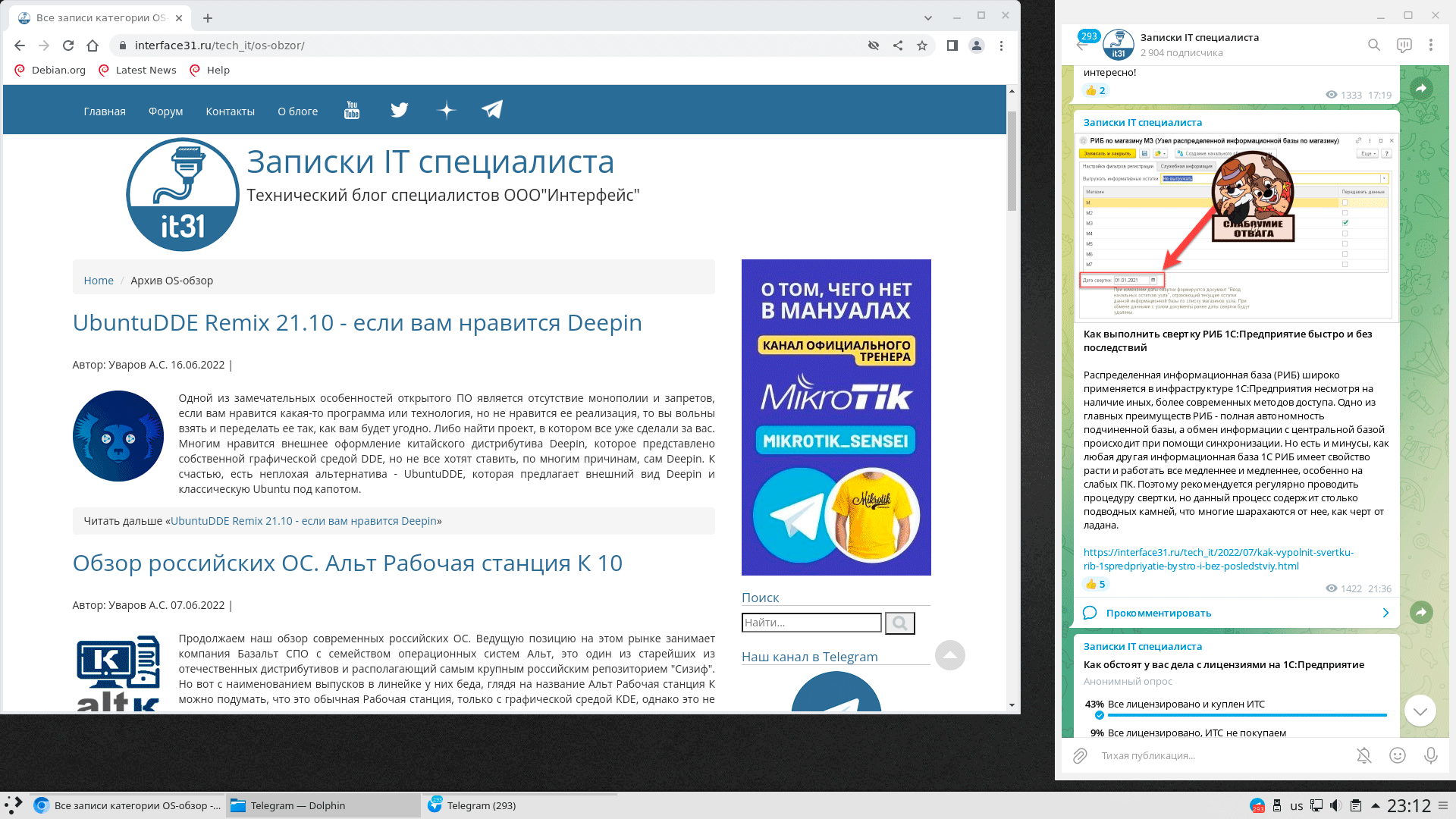Screen dimensions: 1456x819
Task: Click the Telegram paper-plane icon in site header
Action: click(x=492, y=110)
